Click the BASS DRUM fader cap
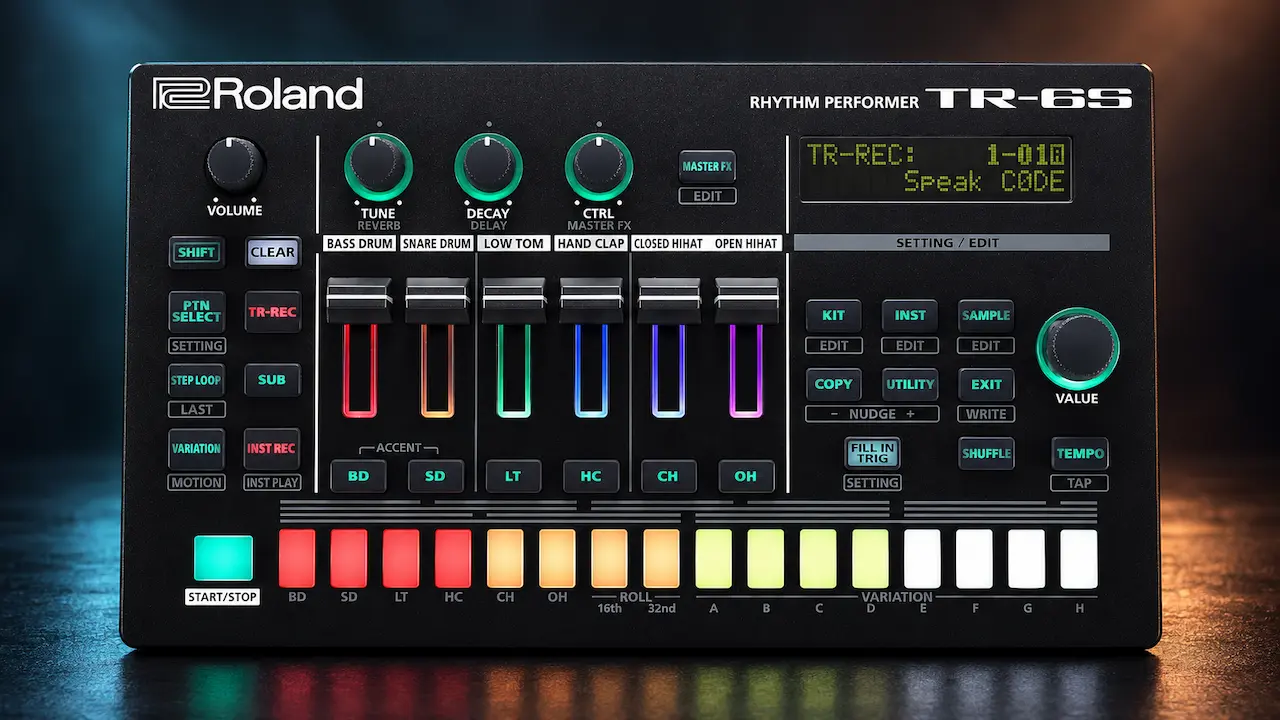1280x720 pixels. pos(359,300)
